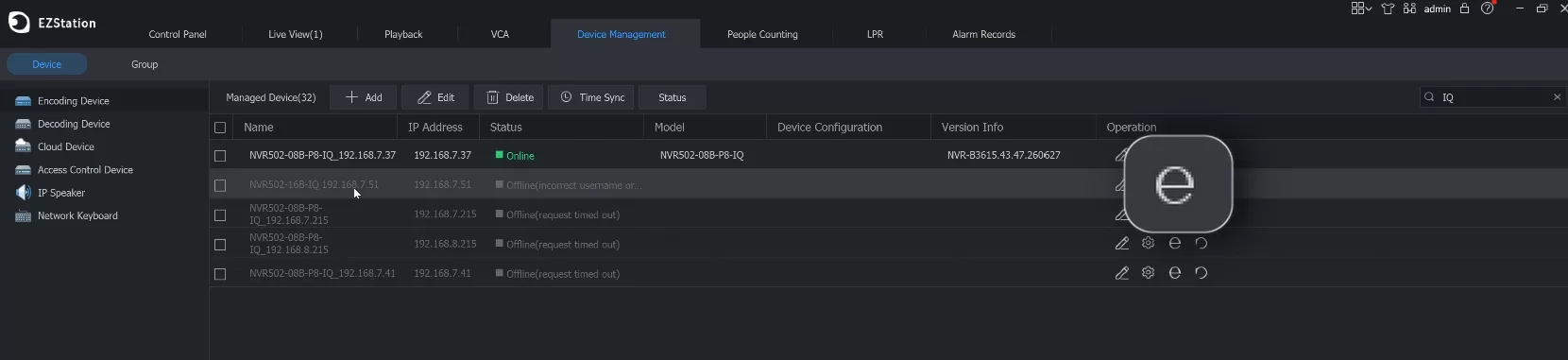Click the icon left of admin
The width and height of the screenshot is (1568, 360).
tap(1409, 9)
